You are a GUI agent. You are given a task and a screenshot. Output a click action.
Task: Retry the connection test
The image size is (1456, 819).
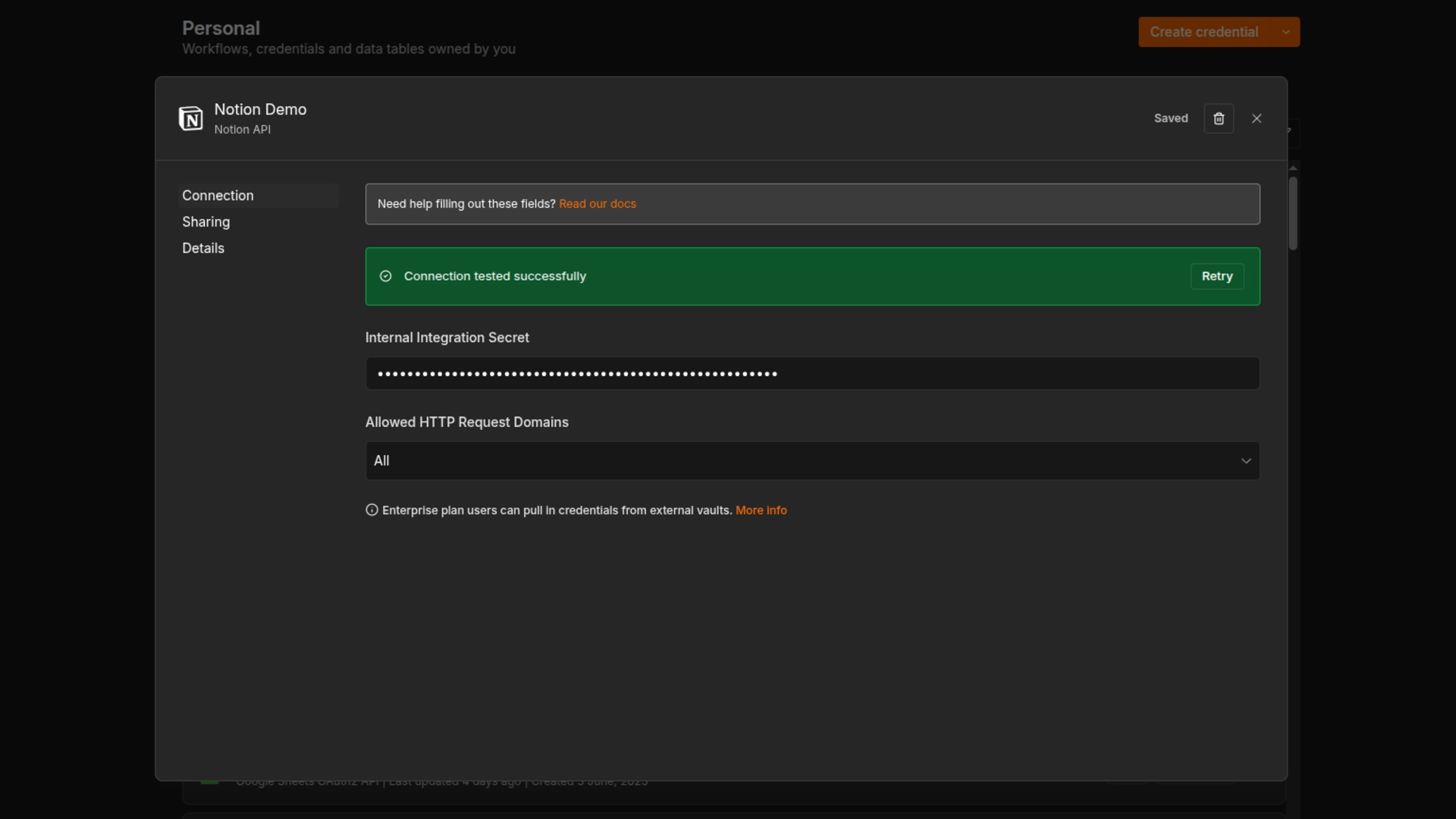point(1217,276)
